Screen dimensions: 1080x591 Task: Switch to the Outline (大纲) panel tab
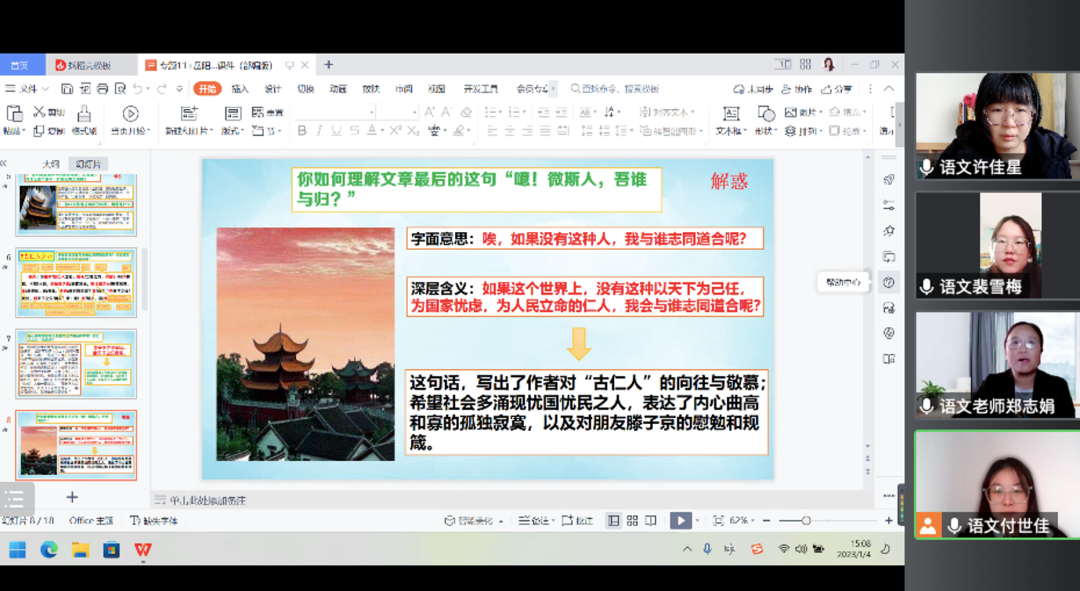pos(51,164)
